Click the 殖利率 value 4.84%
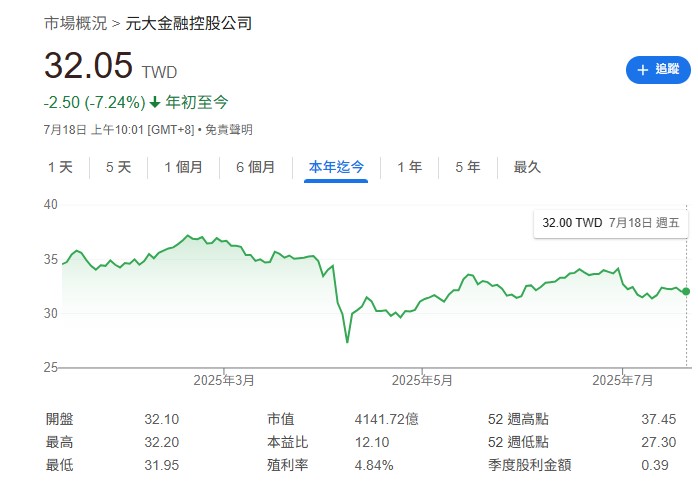This screenshot has width=698, height=489. (x=374, y=465)
